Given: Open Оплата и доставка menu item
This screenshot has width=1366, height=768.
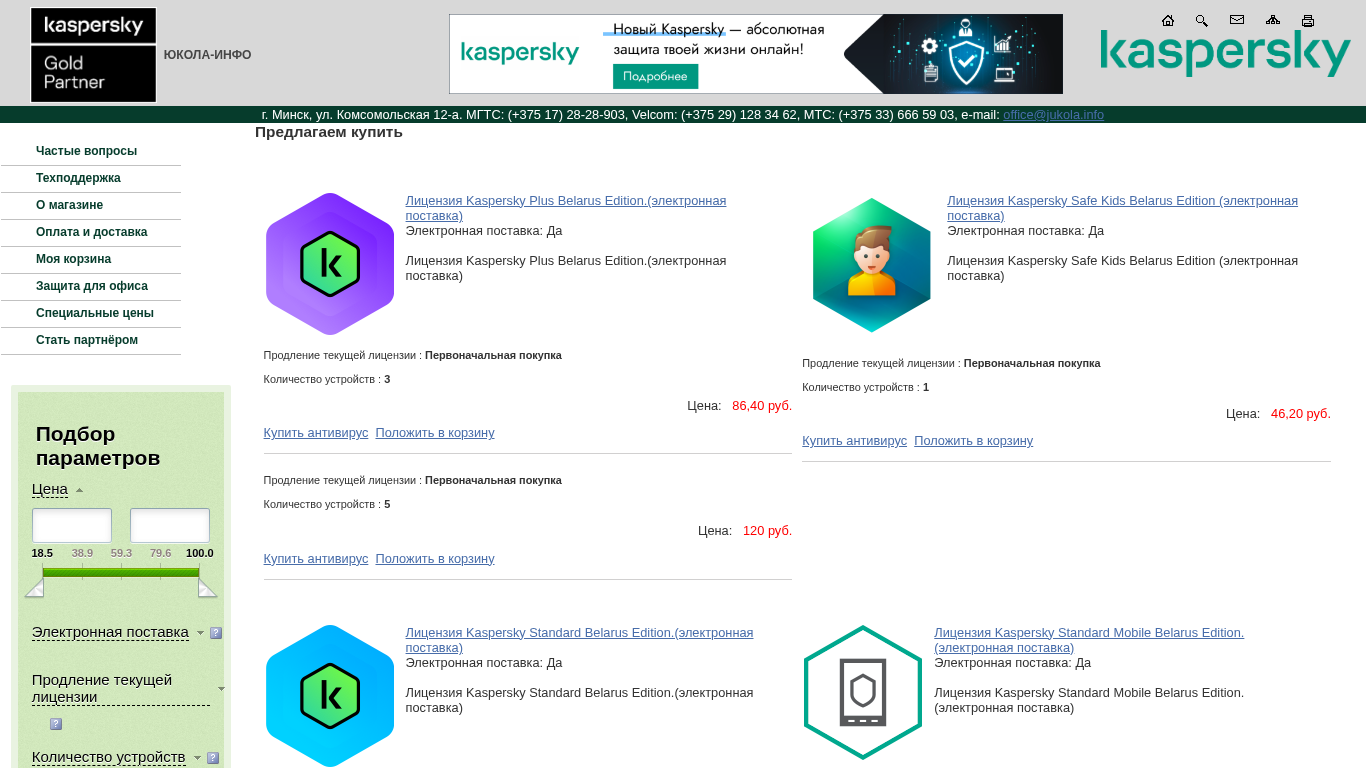Looking at the screenshot, I should (91, 232).
